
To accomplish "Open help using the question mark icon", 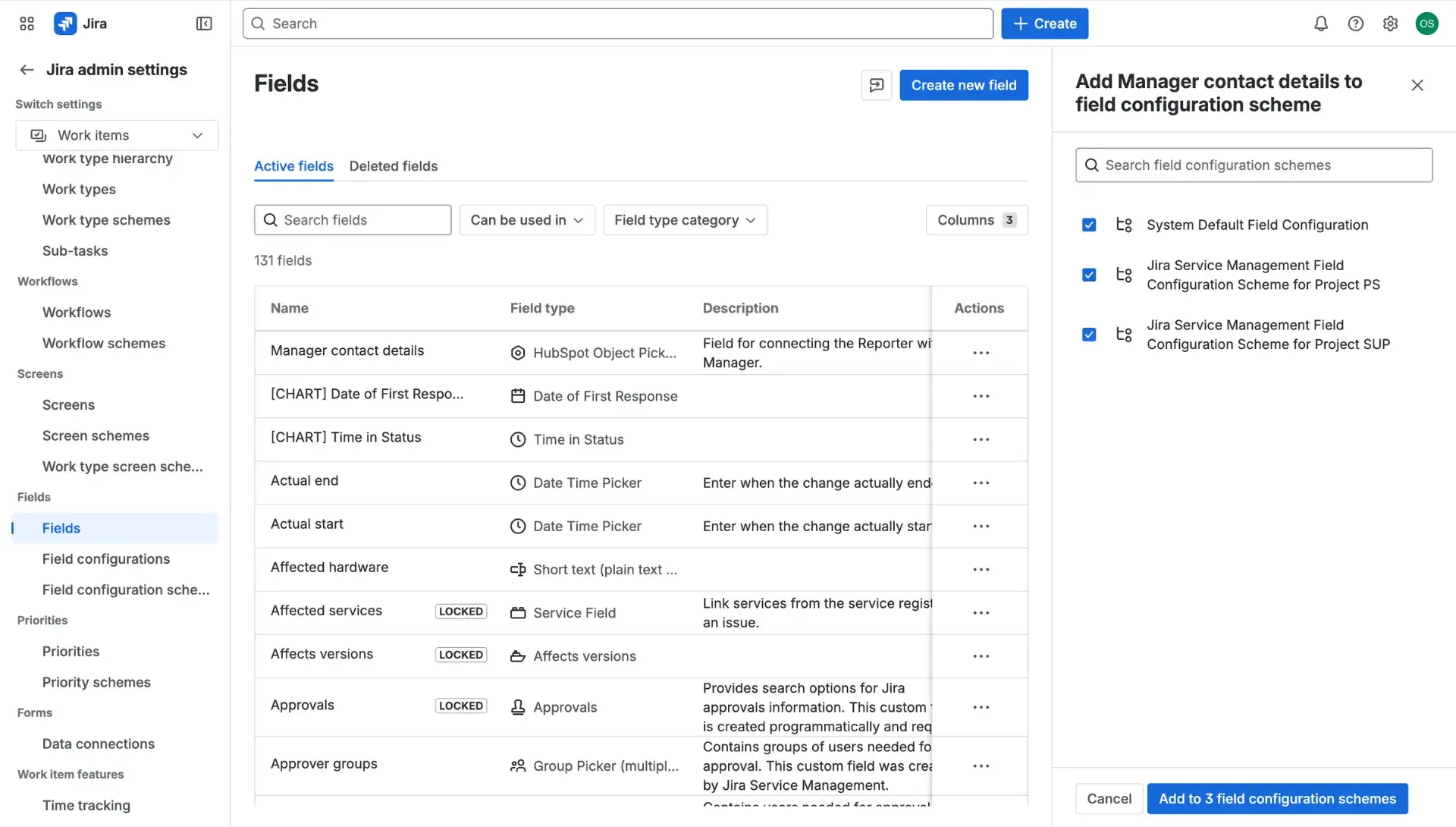I will 1356,24.
